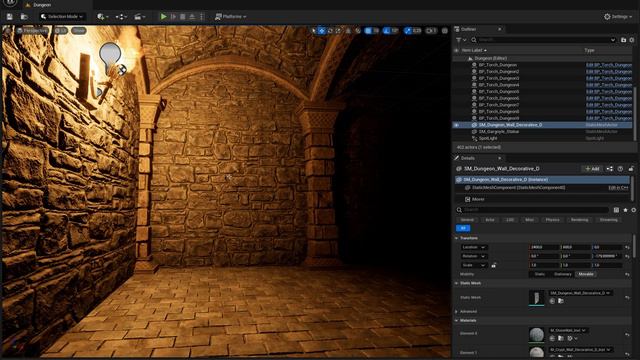Image resolution: width=640 pixels, height=360 pixels.
Task: Select the General filter category
Action: coord(467,220)
